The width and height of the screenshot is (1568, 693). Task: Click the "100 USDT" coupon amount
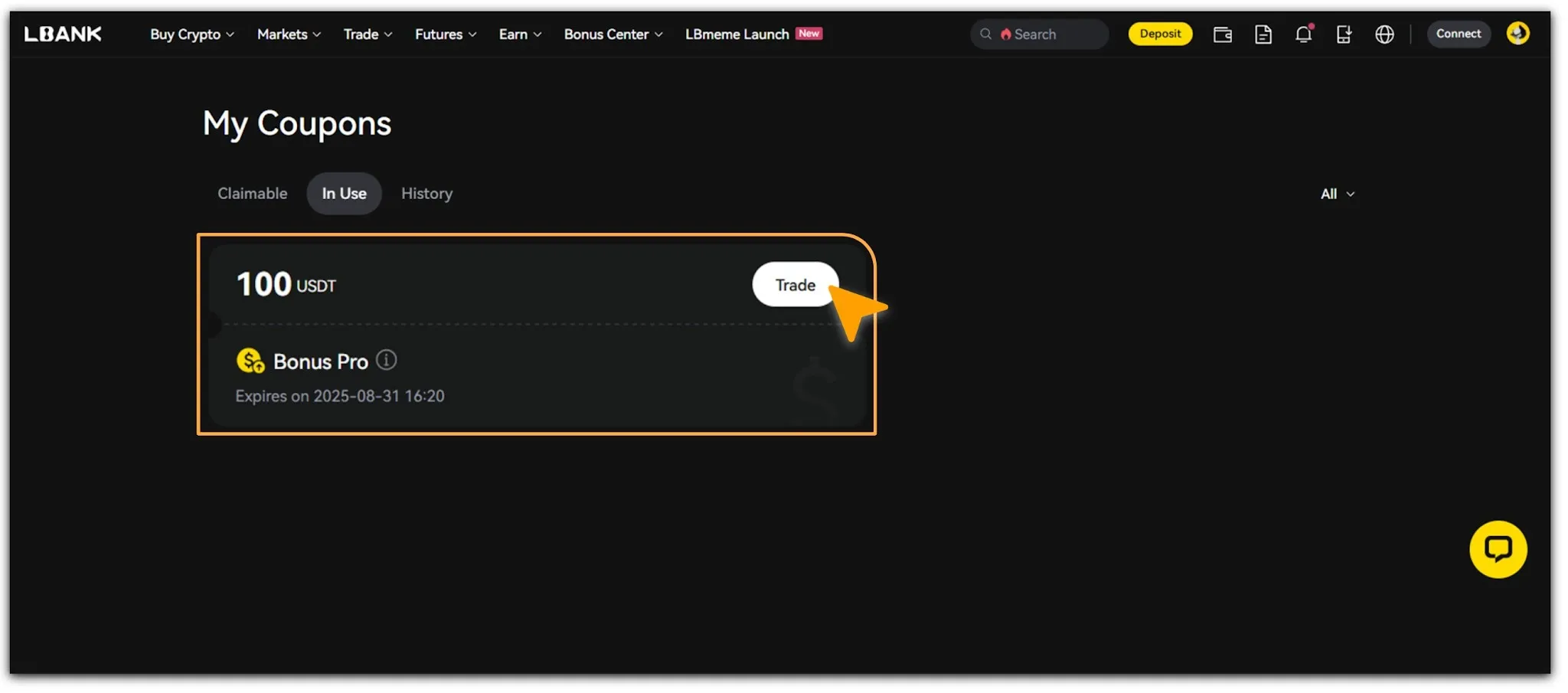coord(286,285)
